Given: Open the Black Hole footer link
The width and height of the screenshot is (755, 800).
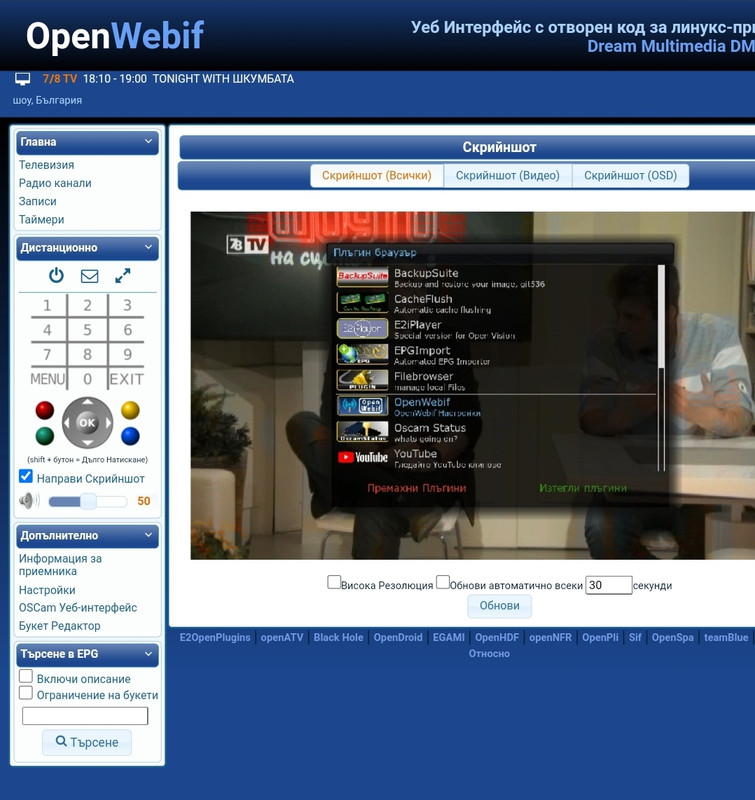Looking at the screenshot, I should 338,637.
